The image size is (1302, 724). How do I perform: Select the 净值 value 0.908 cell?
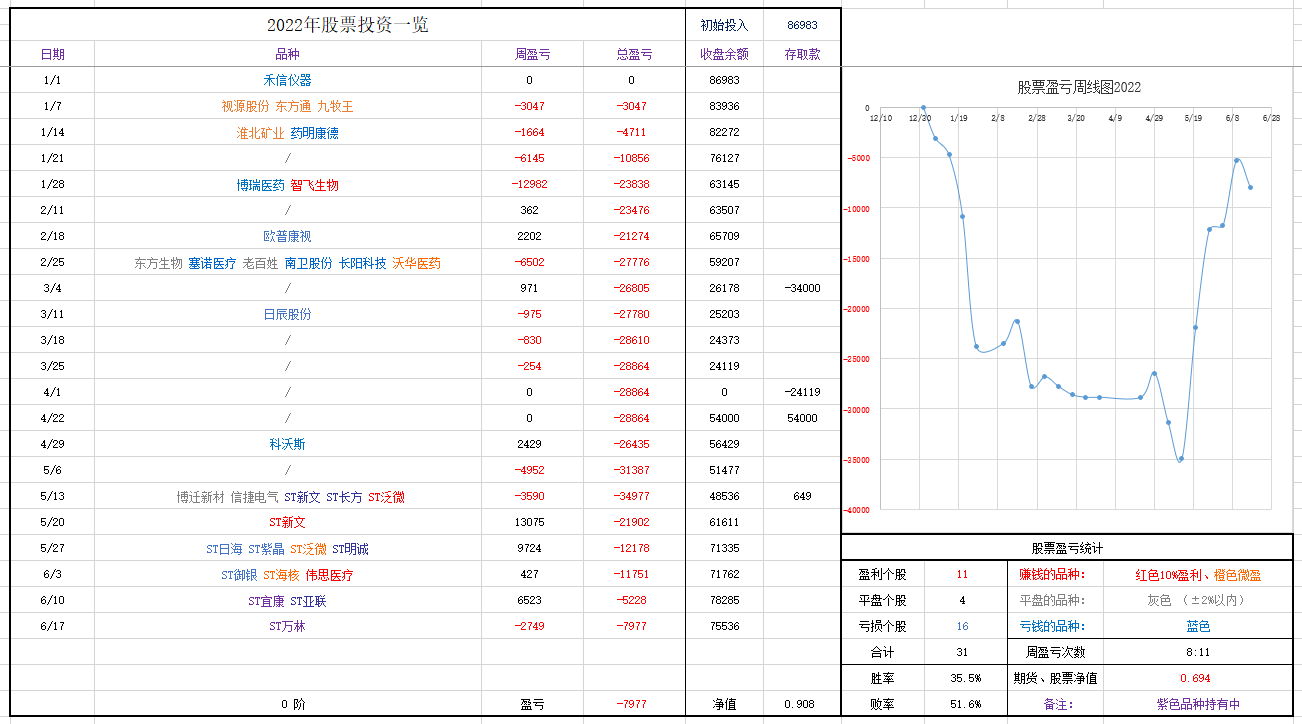tap(802, 704)
